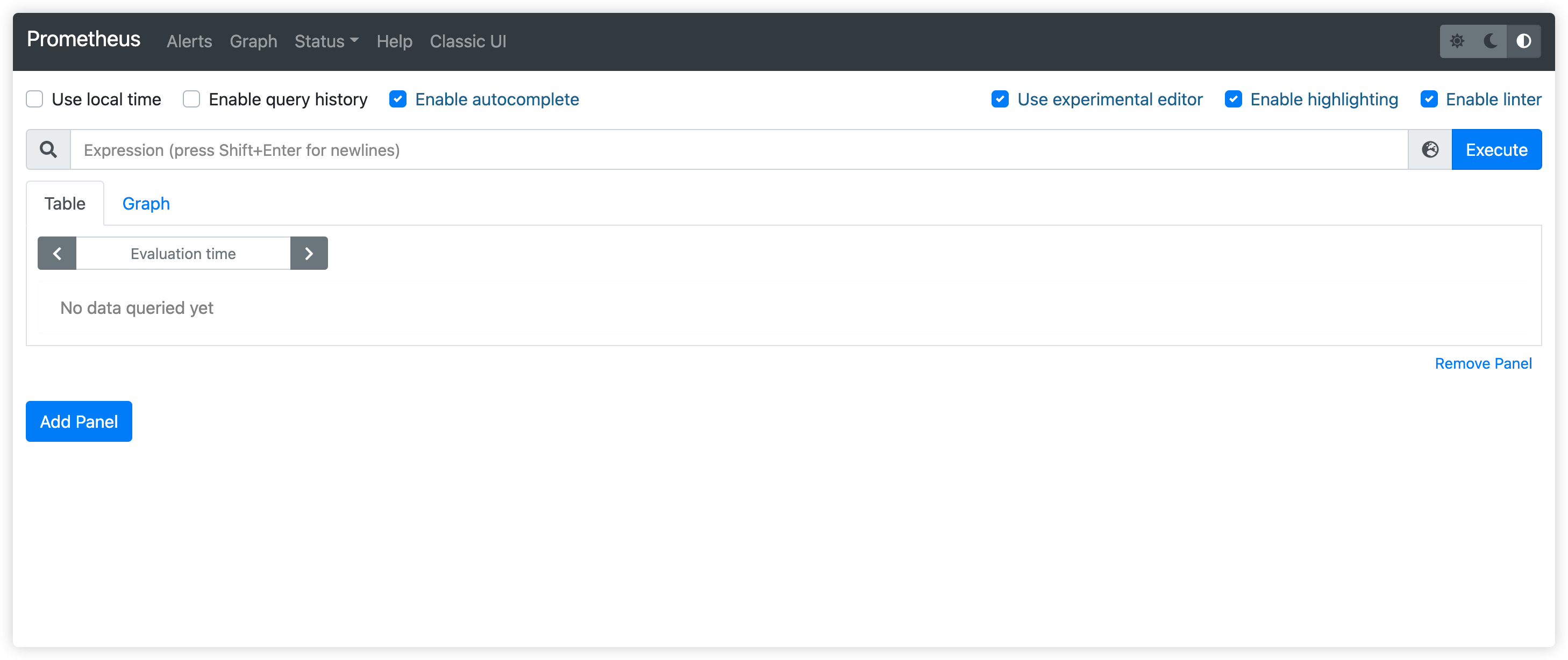Click the globe/metrics browser icon
Image resolution: width=1568 pixels, height=660 pixels.
tap(1431, 150)
